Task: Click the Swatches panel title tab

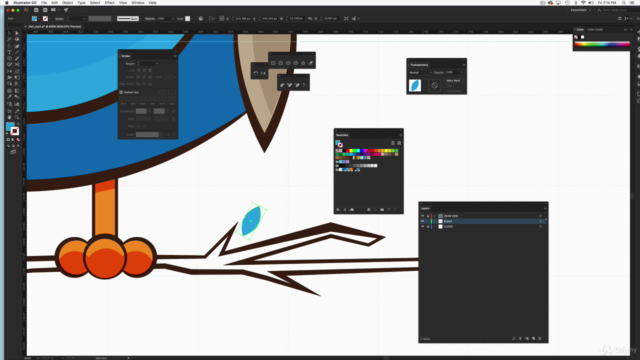Action: 342,135
